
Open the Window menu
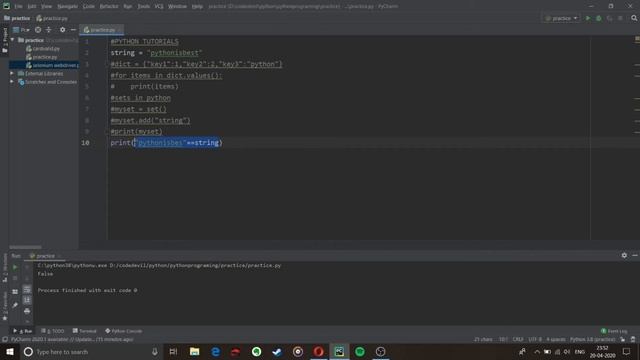[x=177, y=6]
